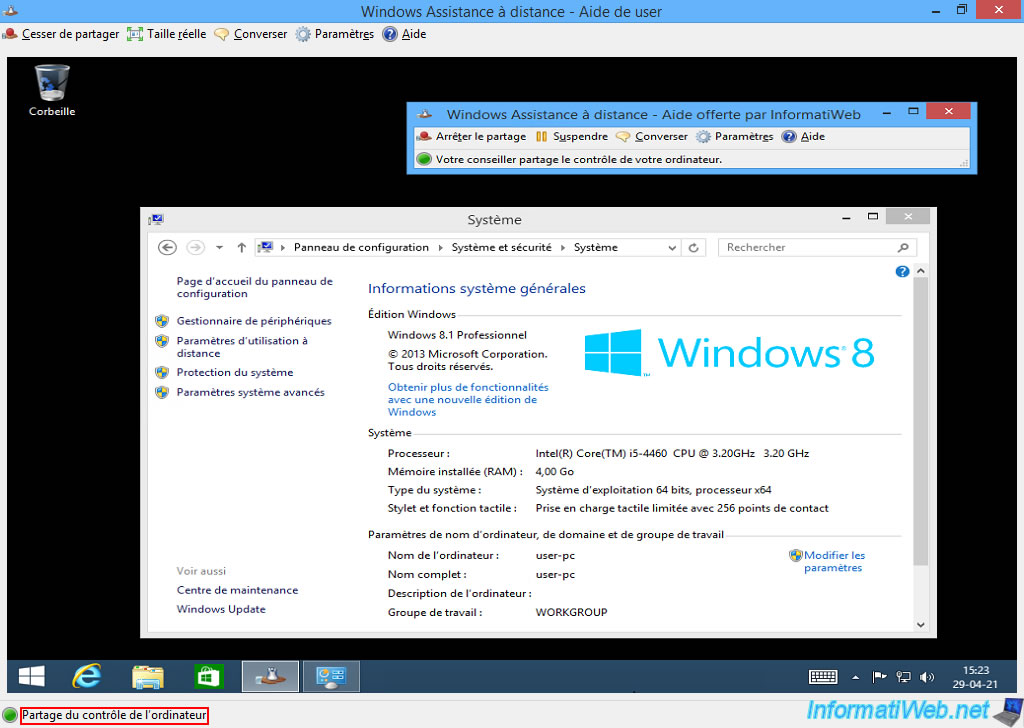Viewport: 1024px width, 728px height.
Task: Click the Windows 8.1 Professionnel text
Action: click(x=457, y=335)
